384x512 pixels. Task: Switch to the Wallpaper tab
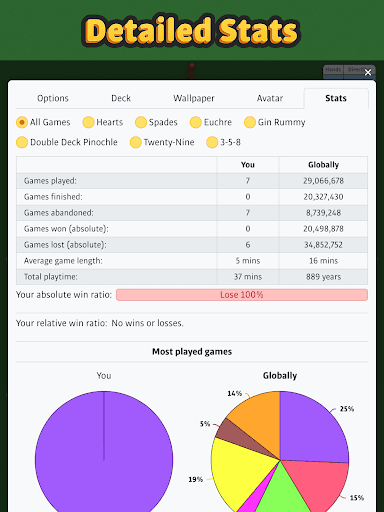(194, 98)
